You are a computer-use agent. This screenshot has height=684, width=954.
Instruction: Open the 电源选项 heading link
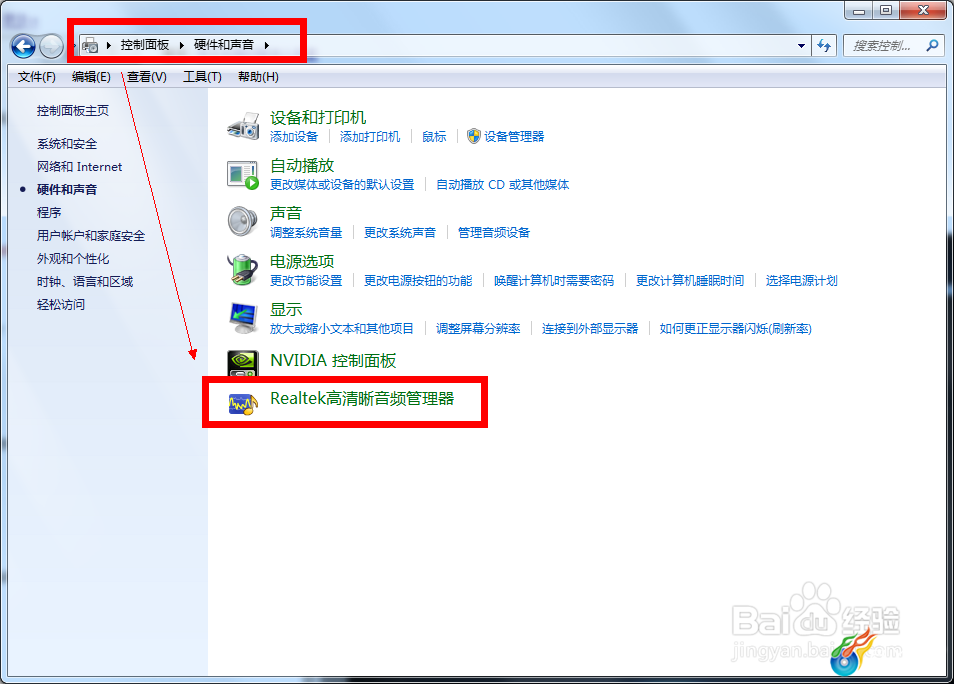pos(302,262)
